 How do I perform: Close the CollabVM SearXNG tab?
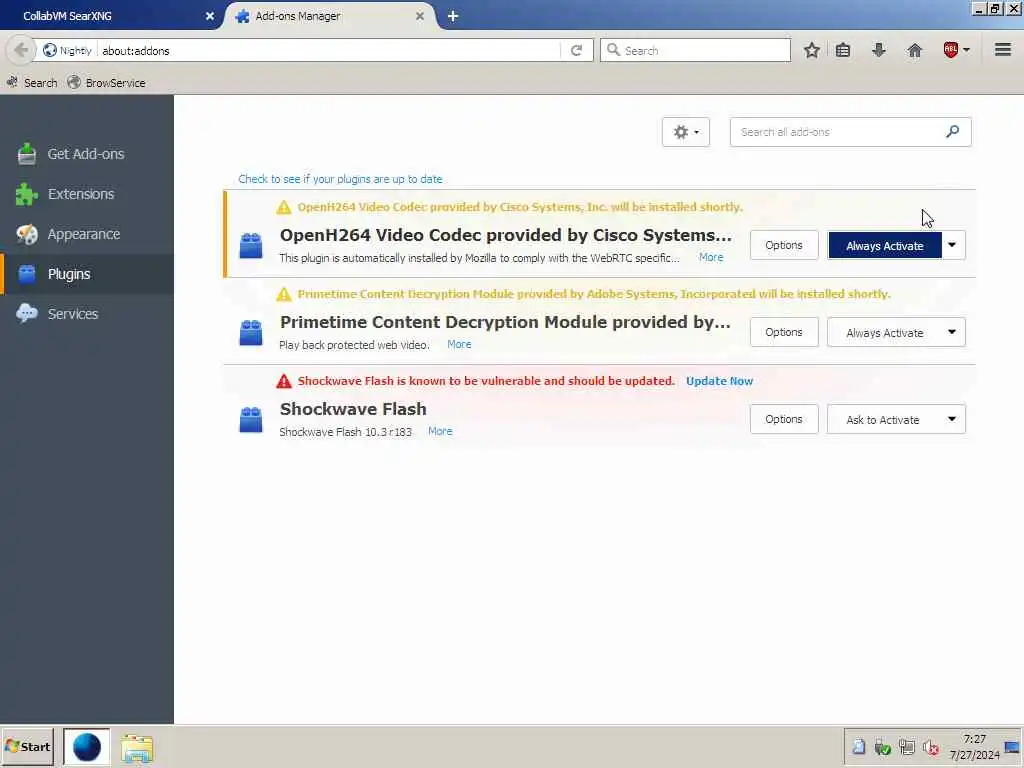pos(210,16)
